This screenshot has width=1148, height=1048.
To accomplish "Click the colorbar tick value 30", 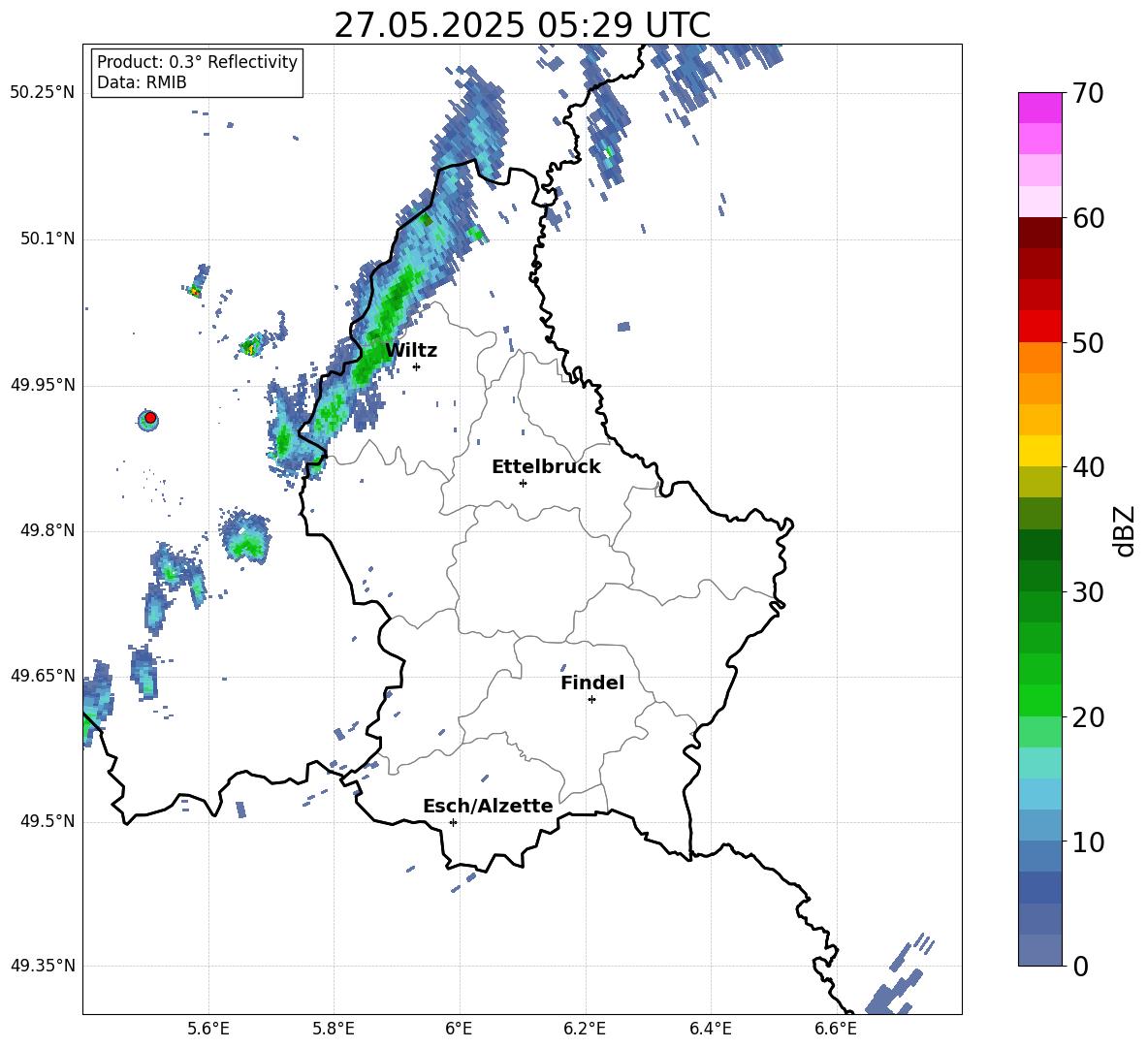I will click(1088, 592).
